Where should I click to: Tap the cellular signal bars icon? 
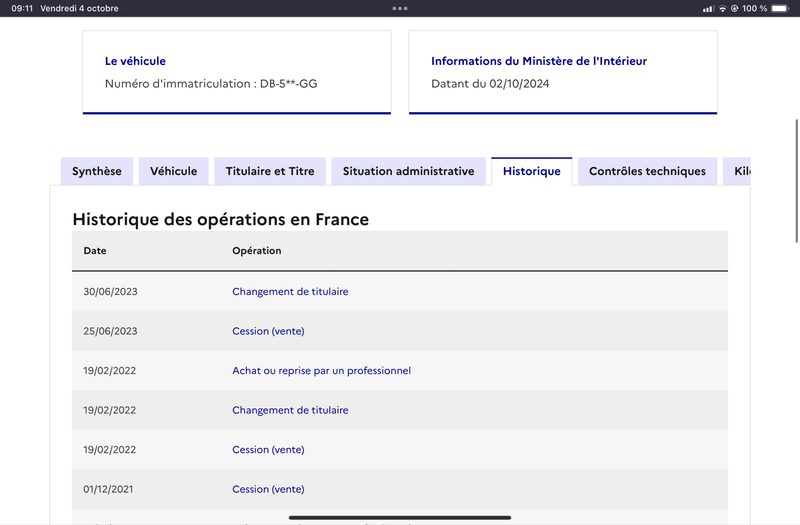(x=708, y=9)
